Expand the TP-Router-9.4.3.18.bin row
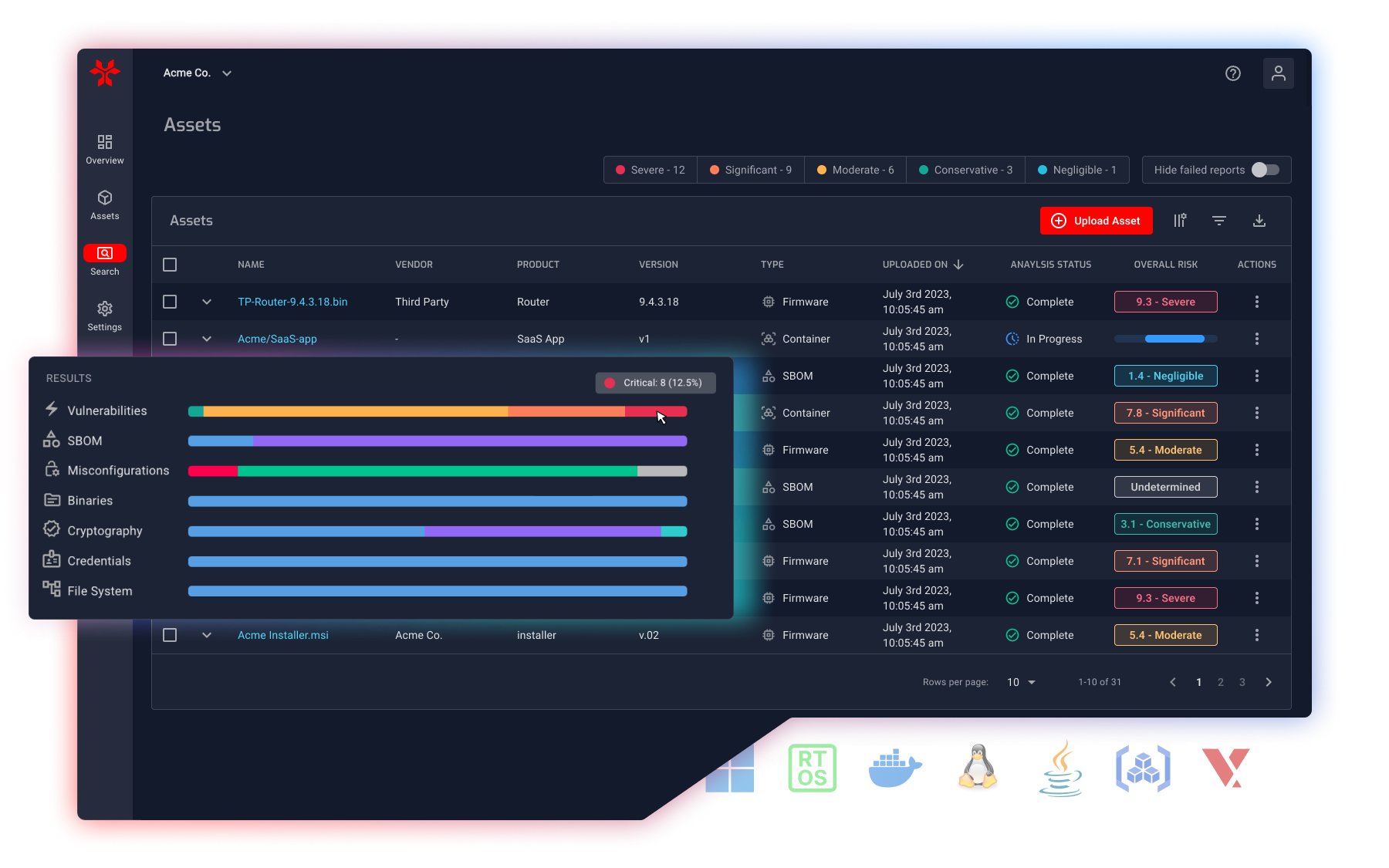 pos(207,302)
